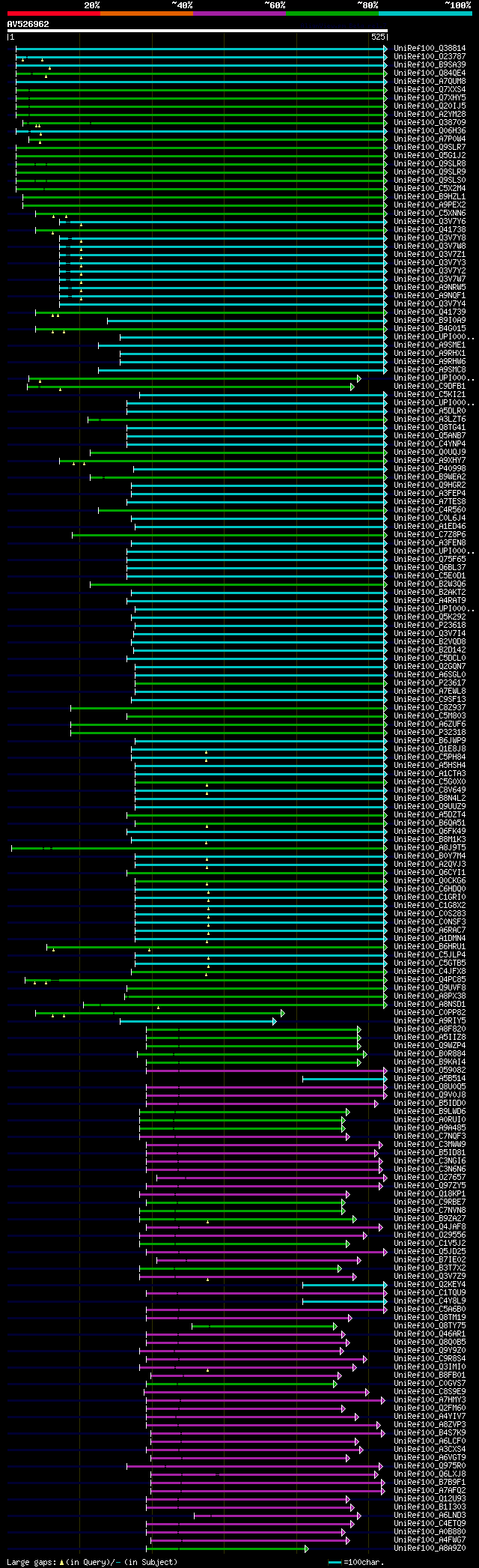The width and height of the screenshot is (479, 1568).
Task: Click the Large gaps legend text
Action: pyautogui.click(x=92, y=1563)
